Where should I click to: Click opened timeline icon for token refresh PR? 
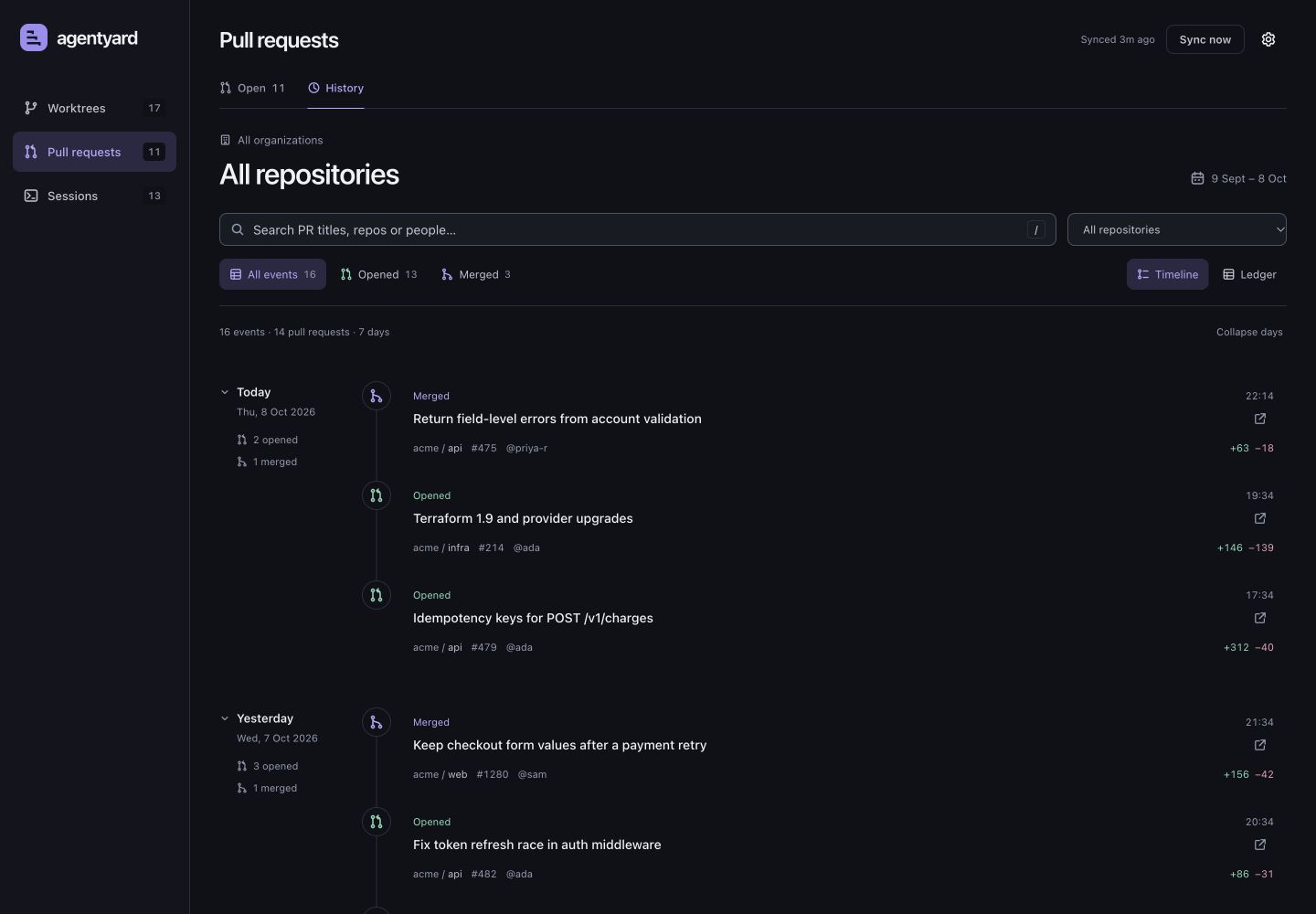click(377, 822)
